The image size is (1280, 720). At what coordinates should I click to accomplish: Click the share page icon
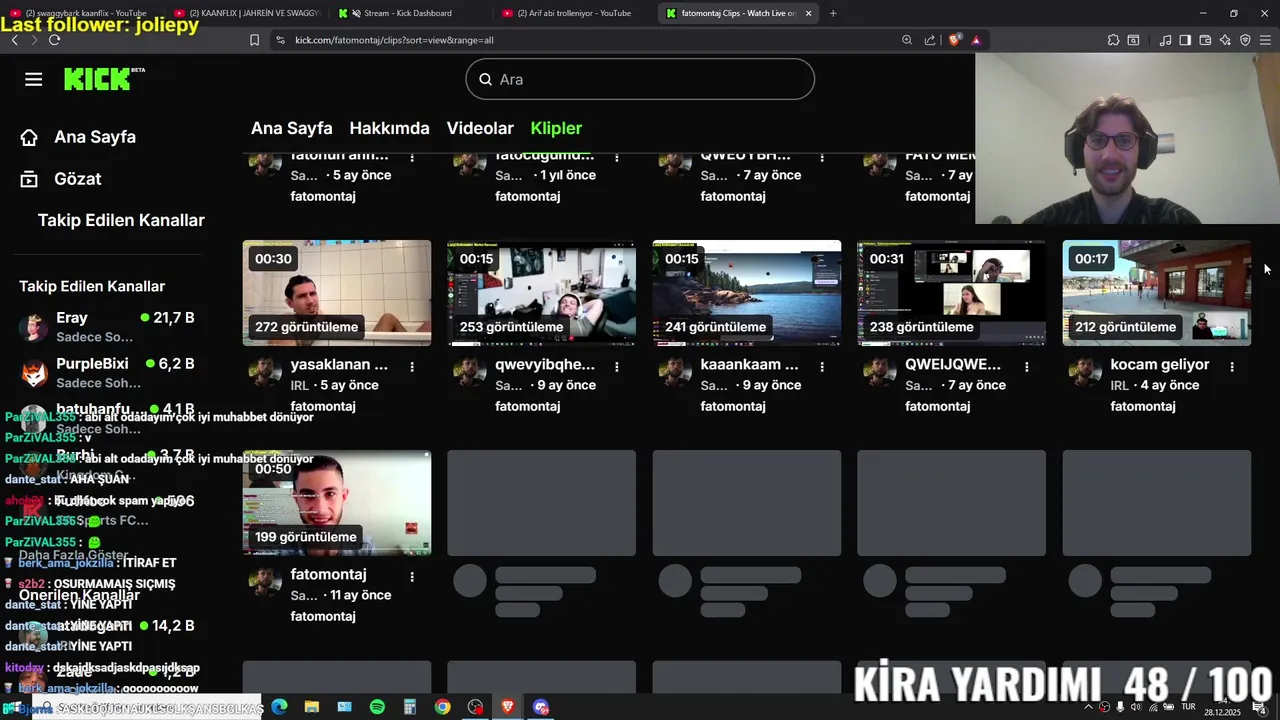(930, 40)
